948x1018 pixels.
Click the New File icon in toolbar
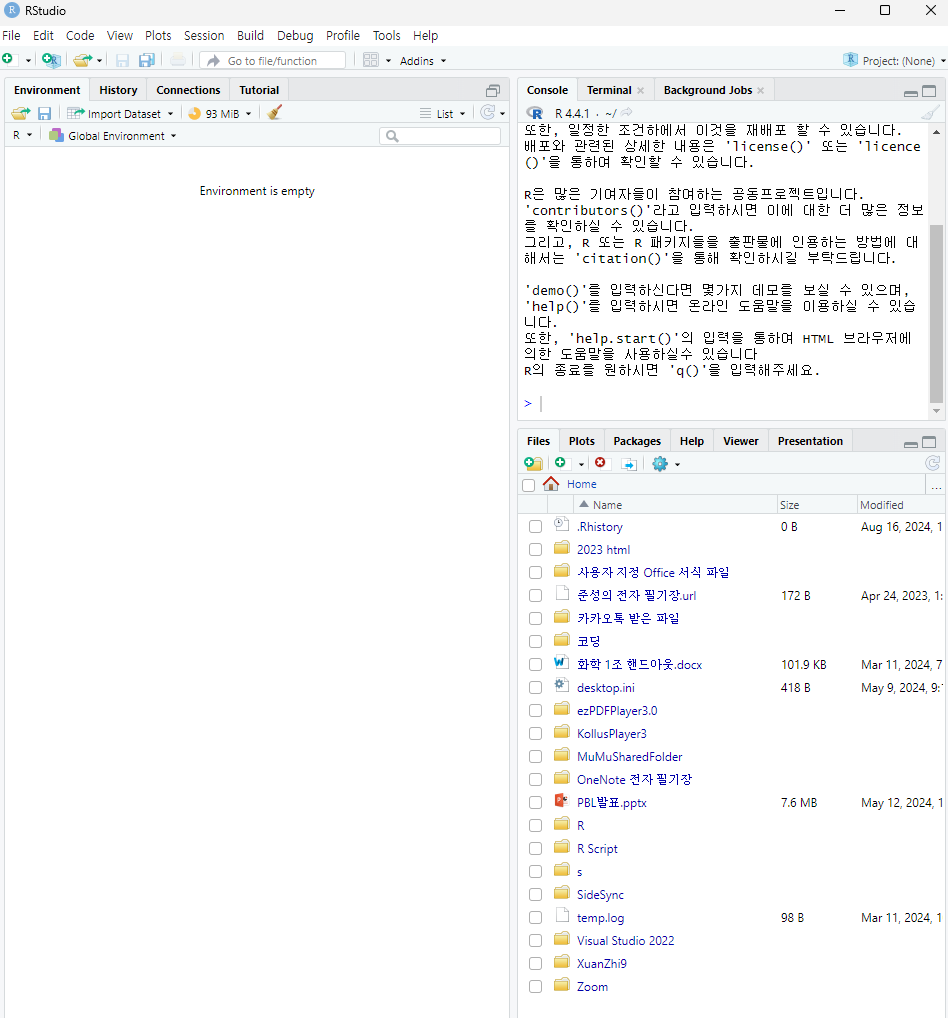8,60
